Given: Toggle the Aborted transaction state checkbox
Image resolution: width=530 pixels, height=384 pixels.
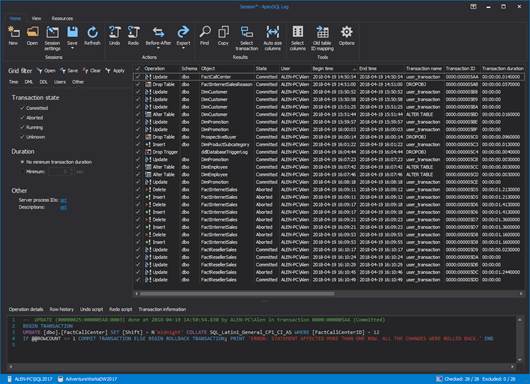Looking at the screenshot, I should 22,118.
